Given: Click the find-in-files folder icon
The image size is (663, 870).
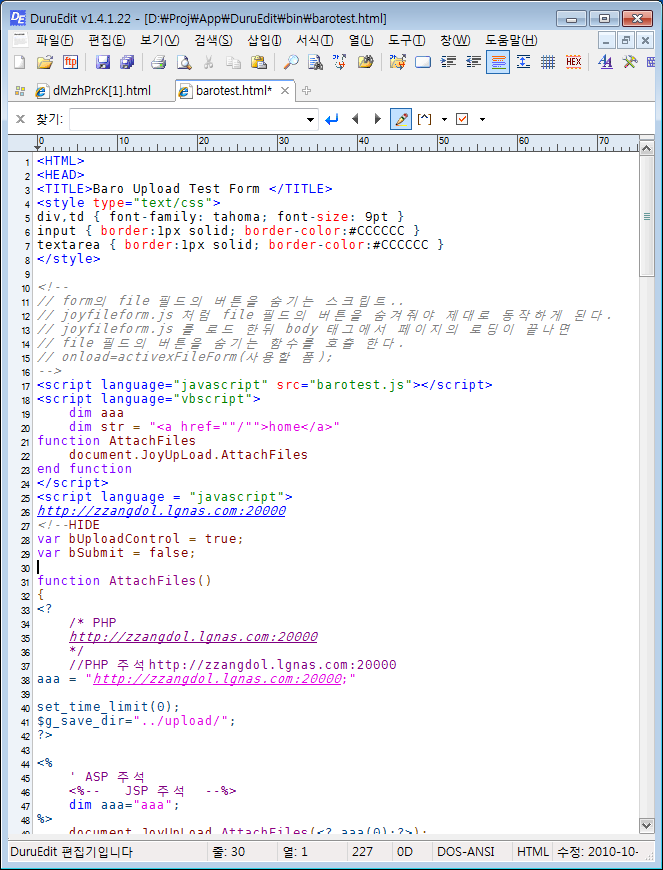Looking at the screenshot, I should tap(365, 62).
